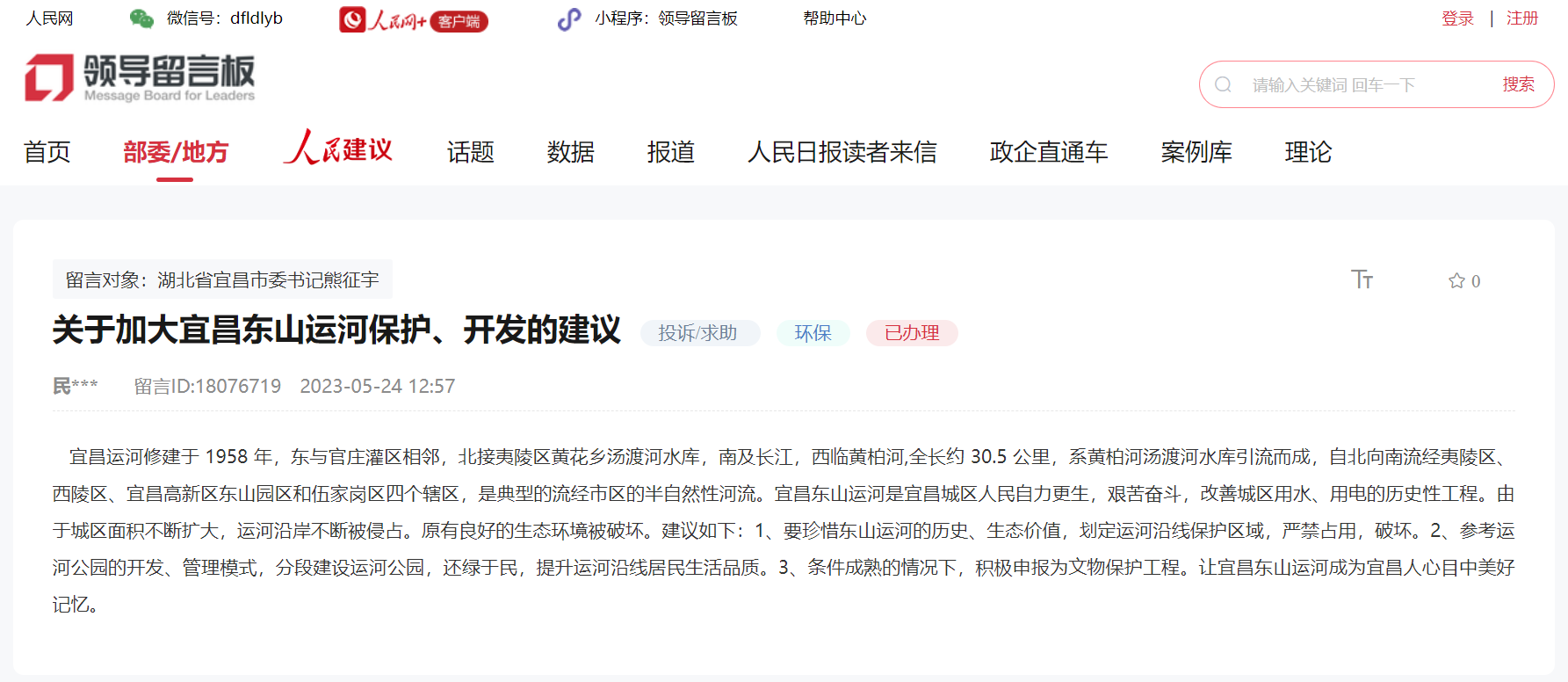The height and width of the screenshot is (682, 1568).
Task: Click the timestamp 2023-05-24 12:57
Action: 378,386
